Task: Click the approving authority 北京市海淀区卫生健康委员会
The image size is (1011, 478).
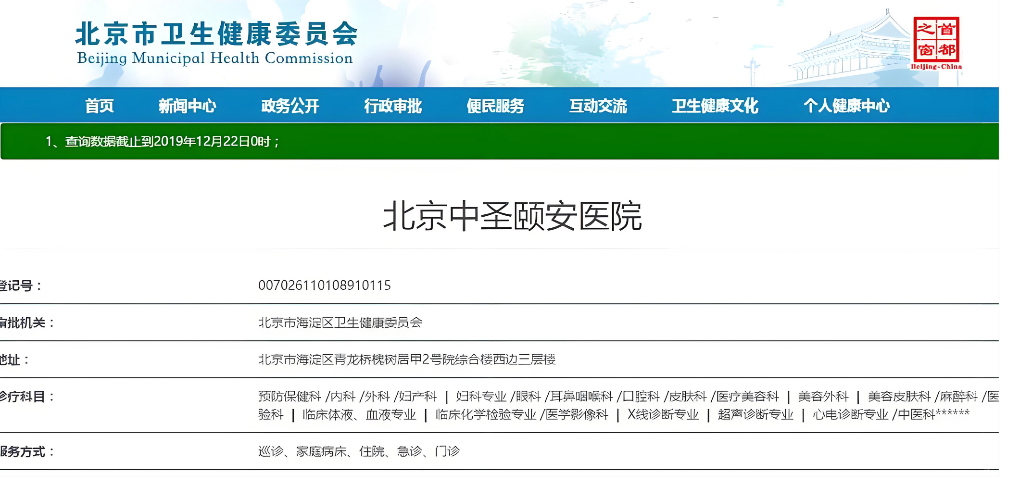Action: point(340,323)
